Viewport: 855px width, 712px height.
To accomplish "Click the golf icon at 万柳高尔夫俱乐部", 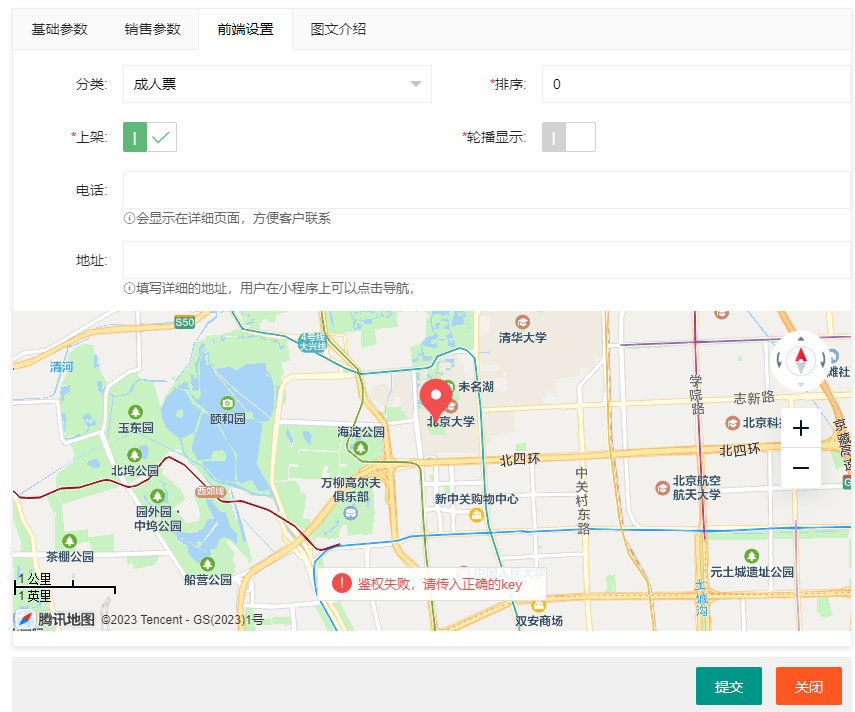I will tap(349, 510).
